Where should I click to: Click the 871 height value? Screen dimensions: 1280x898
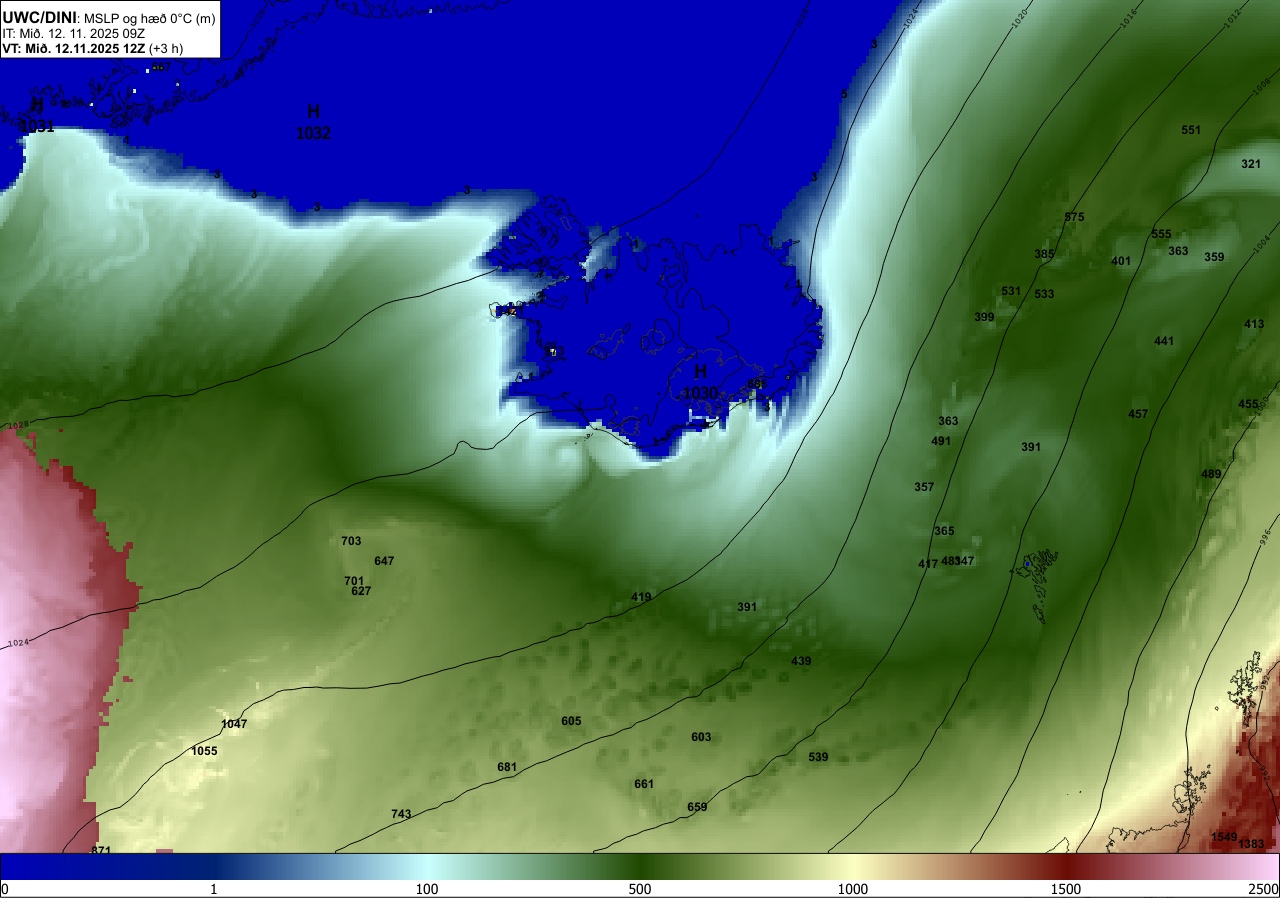101,850
